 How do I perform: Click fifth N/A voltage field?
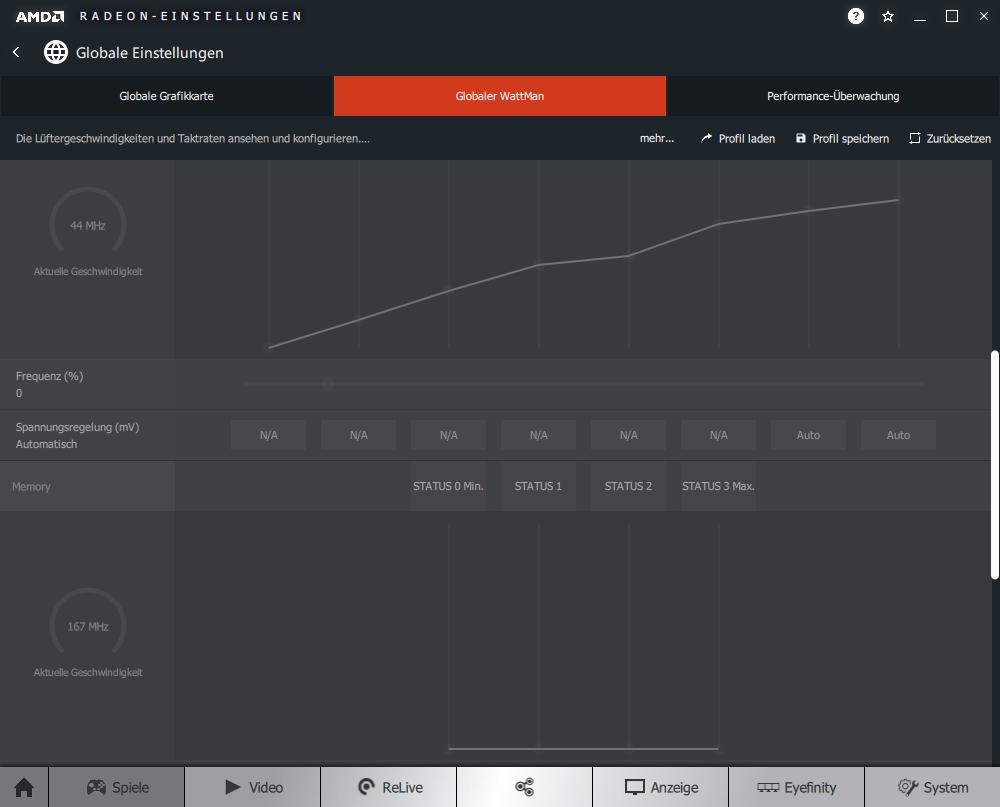(x=628, y=435)
